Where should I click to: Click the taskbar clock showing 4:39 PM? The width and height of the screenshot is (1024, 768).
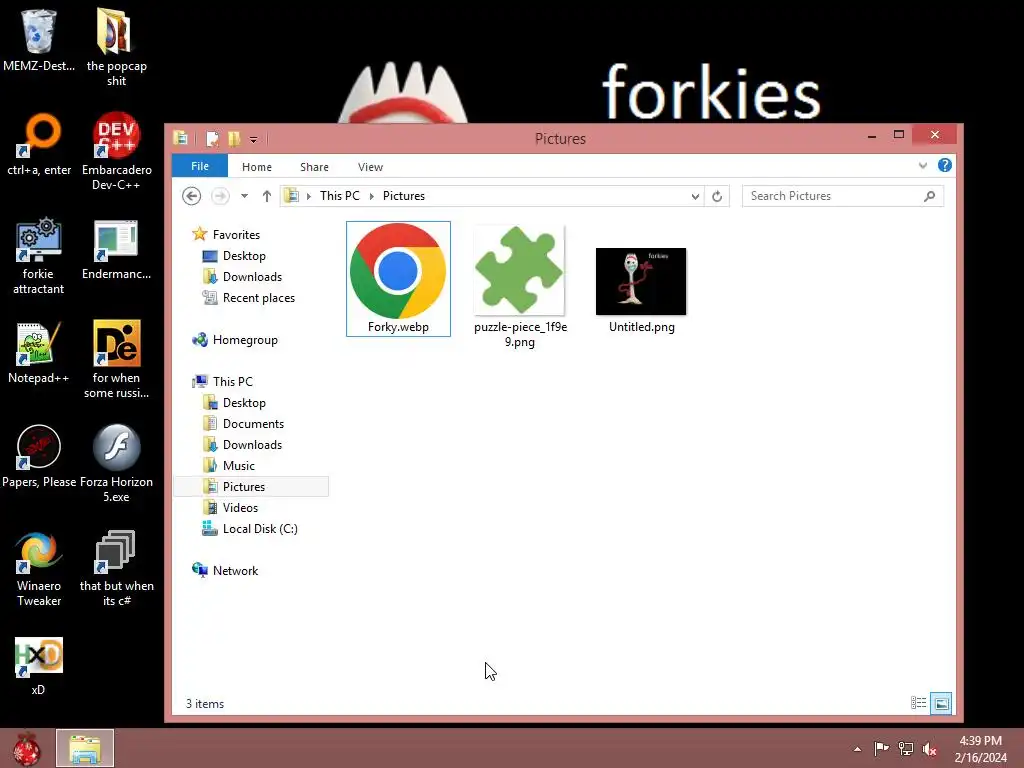[980, 749]
